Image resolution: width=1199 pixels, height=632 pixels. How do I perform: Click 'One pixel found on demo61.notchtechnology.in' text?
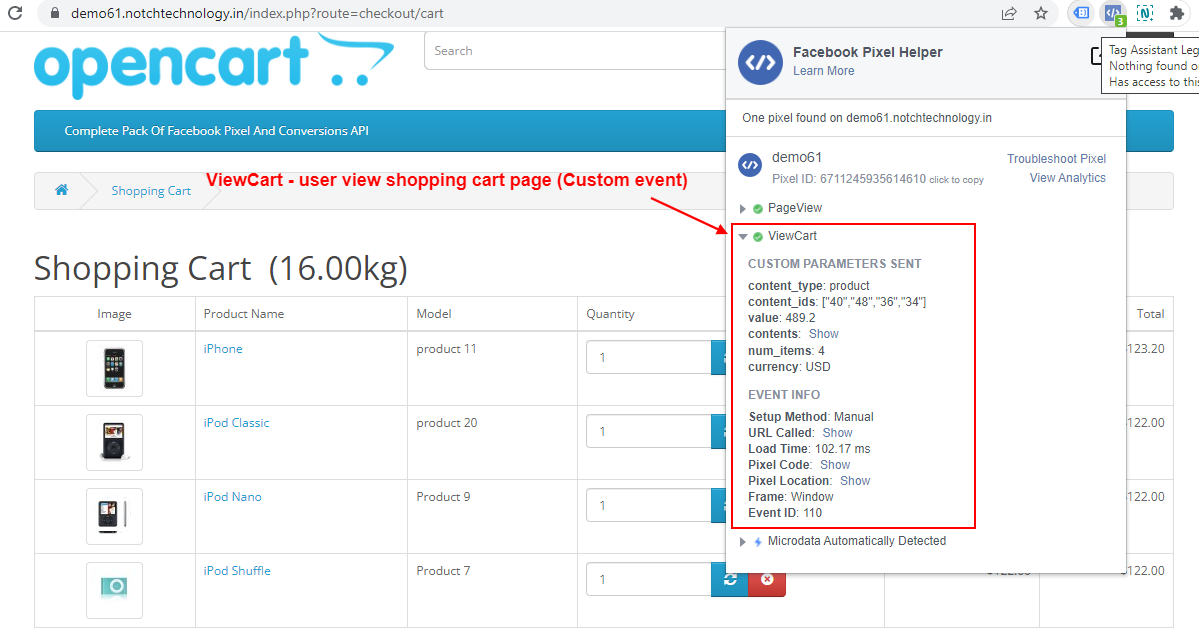(x=867, y=118)
